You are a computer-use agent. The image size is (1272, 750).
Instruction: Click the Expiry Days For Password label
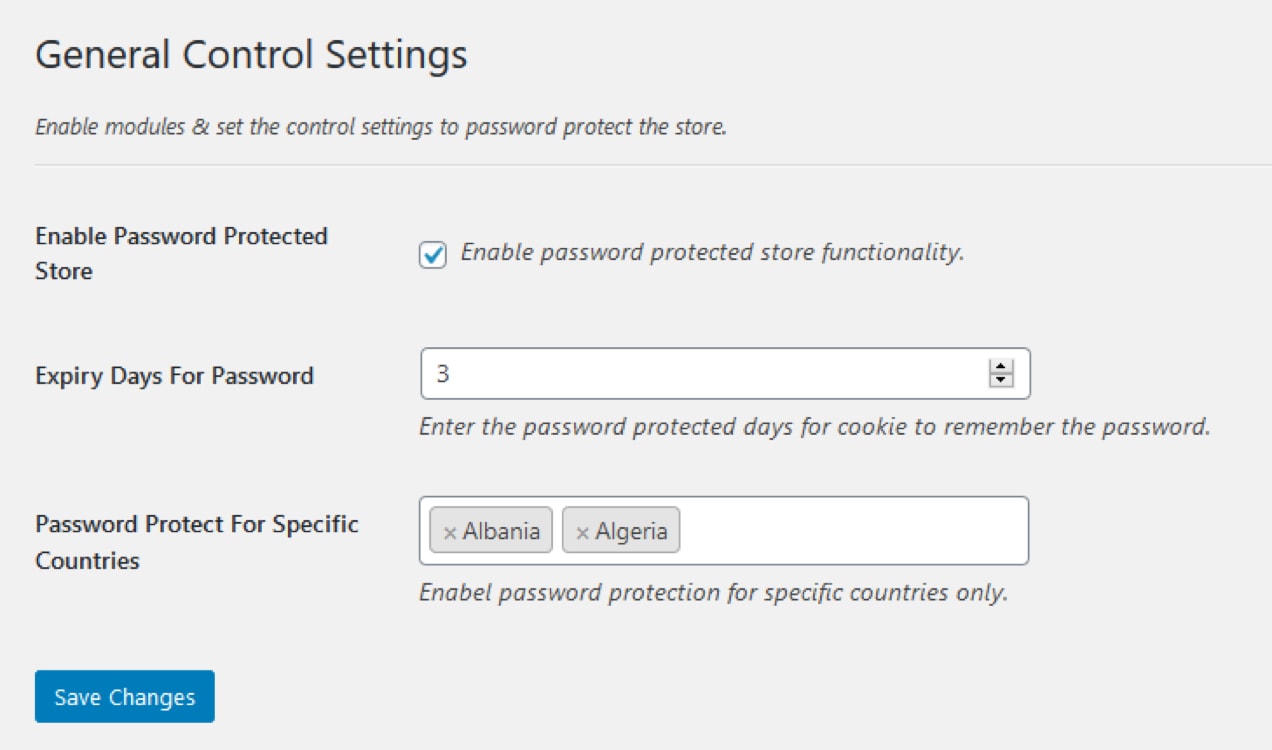(174, 376)
